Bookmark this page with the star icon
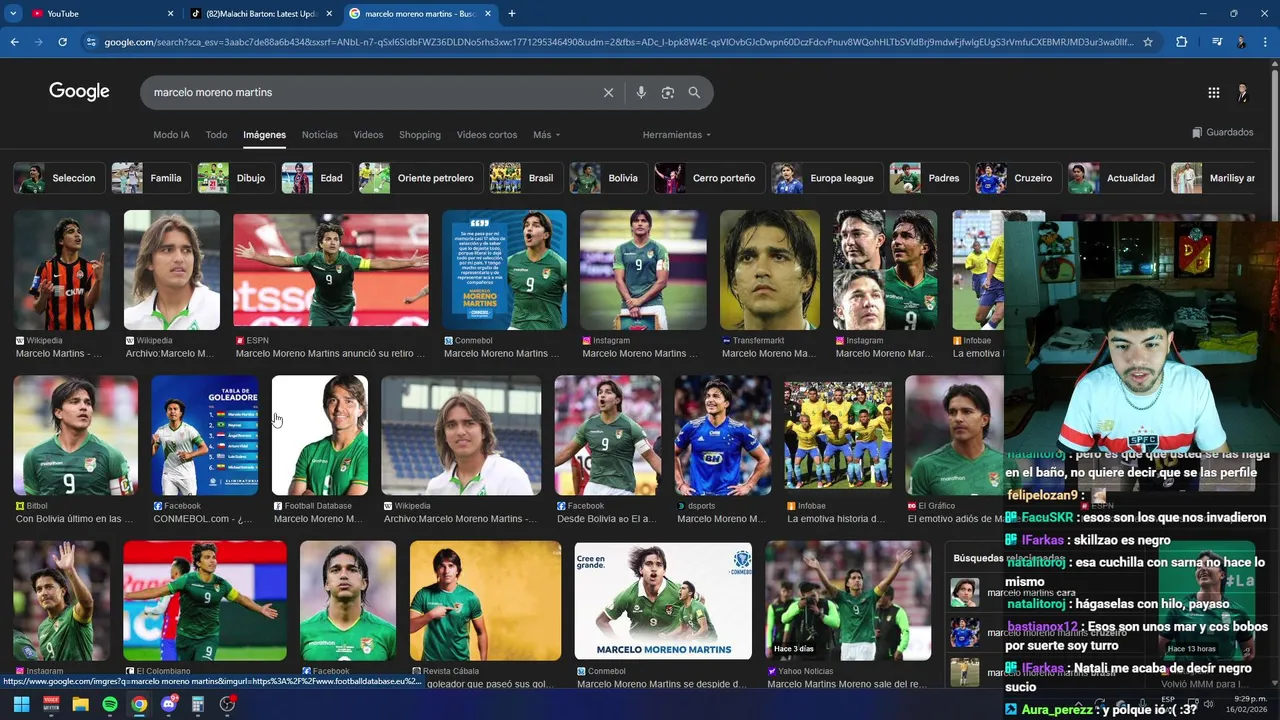The height and width of the screenshot is (720, 1280). click(x=1148, y=42)
